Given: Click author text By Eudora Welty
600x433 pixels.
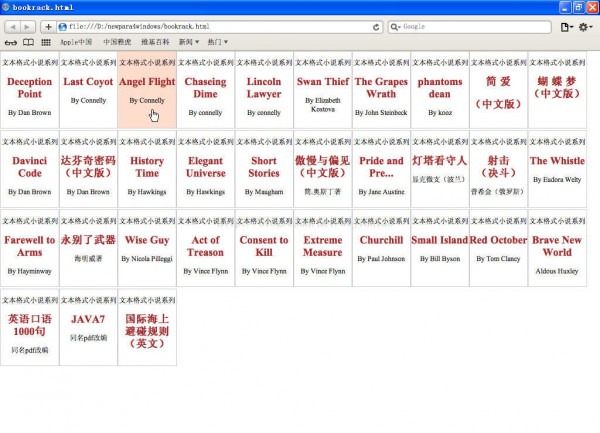Looking at the screenshot, I should click(557, 179).
